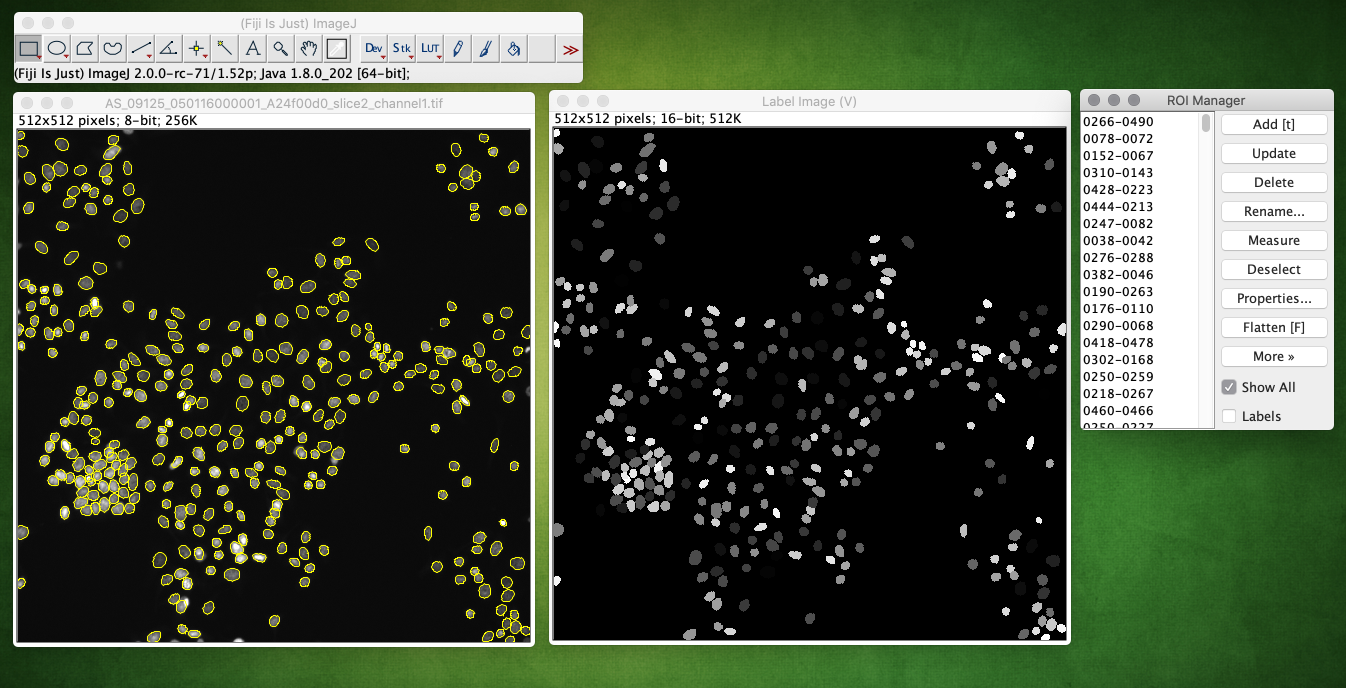Screen dimensions: 1346x688
Task: Select the Wand tracing tool
Action: (x=226, y=47)
